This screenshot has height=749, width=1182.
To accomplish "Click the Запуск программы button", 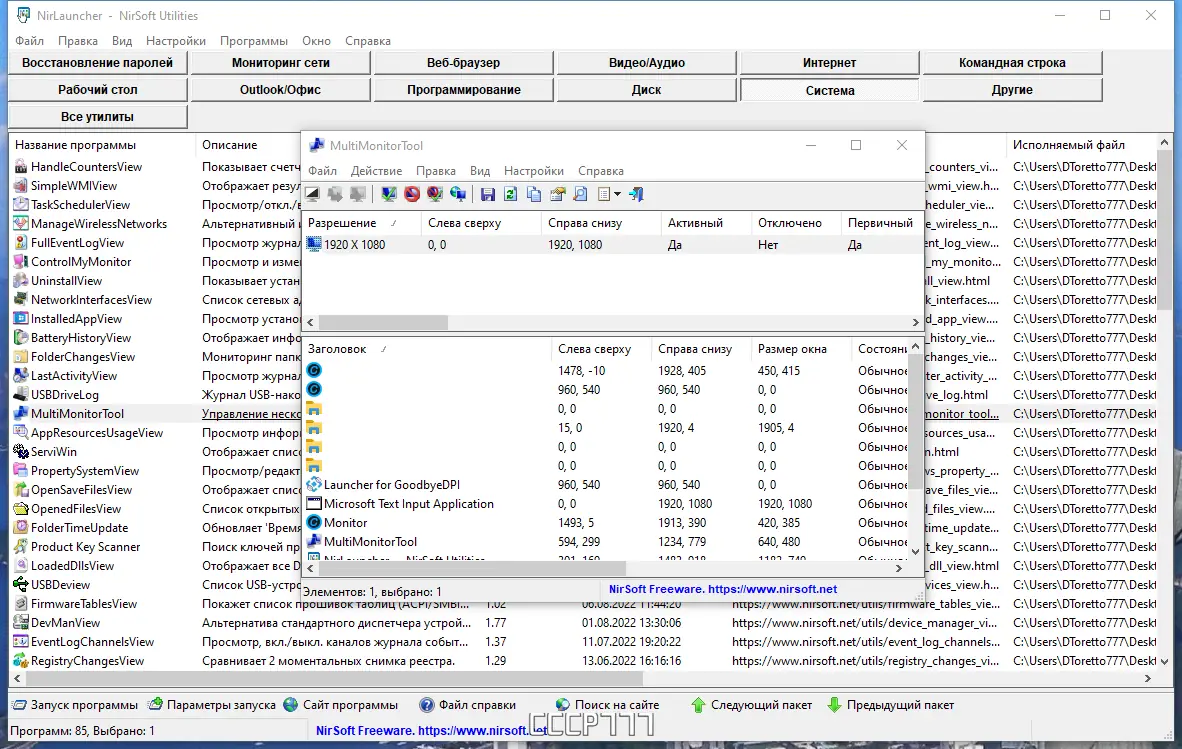I will click(x=75, y=705).
